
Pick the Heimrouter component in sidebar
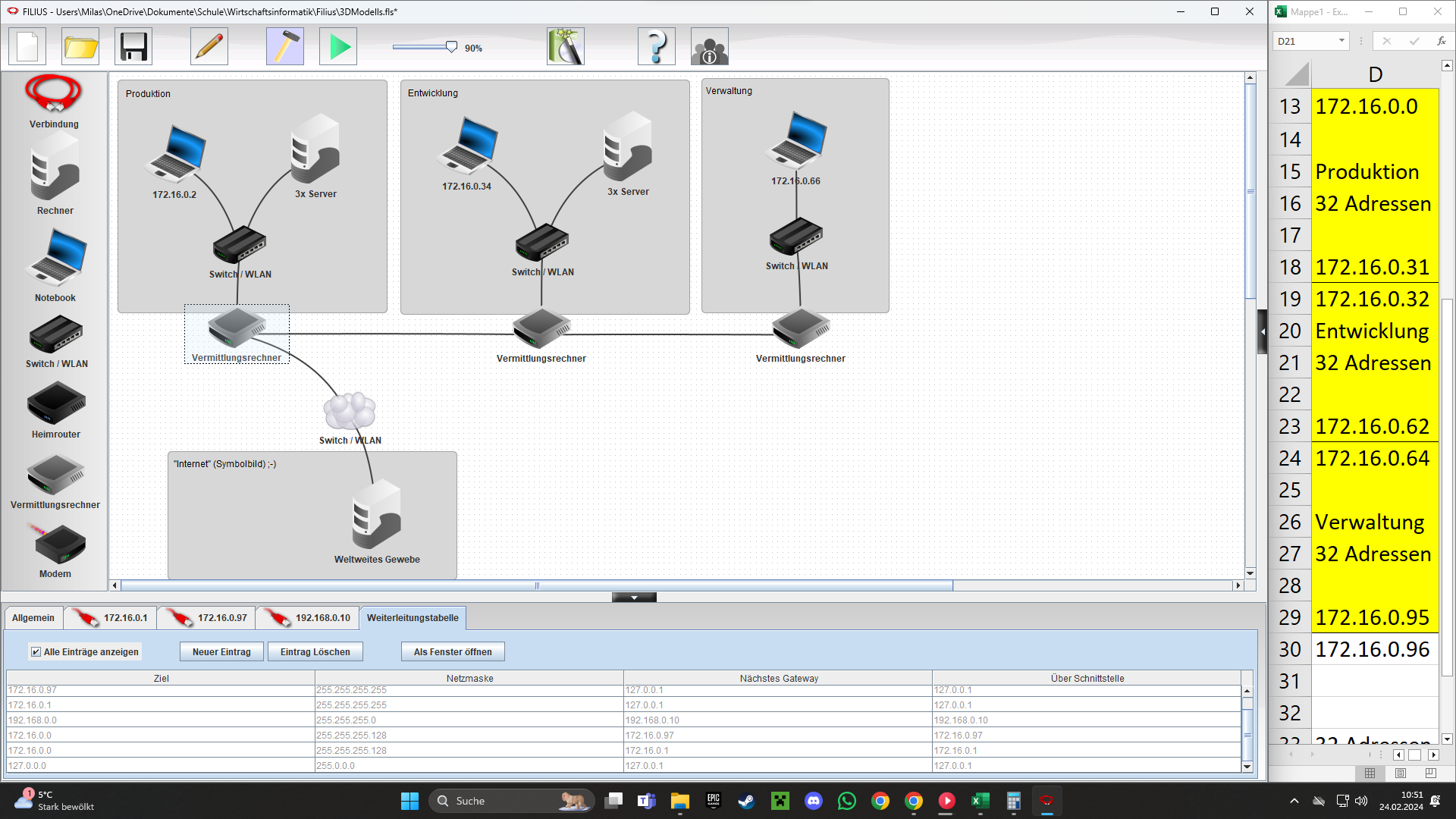(x=55, y=410)
